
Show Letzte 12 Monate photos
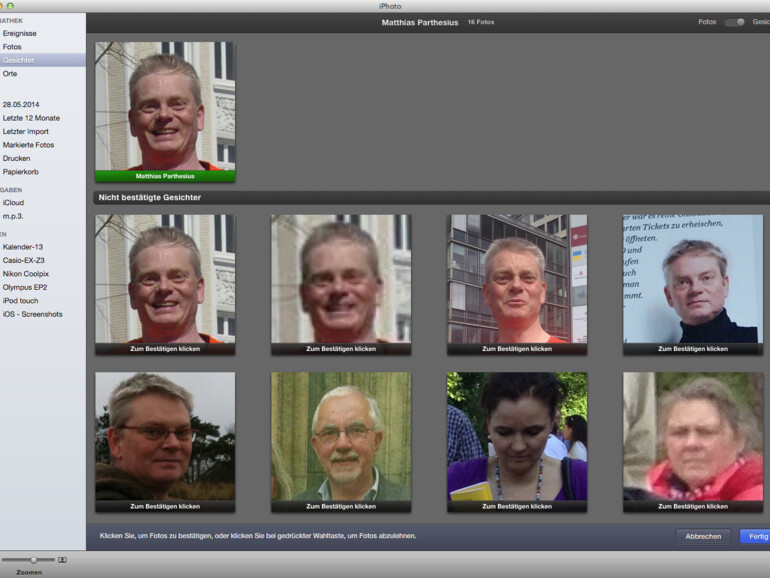tap(31, 118)
